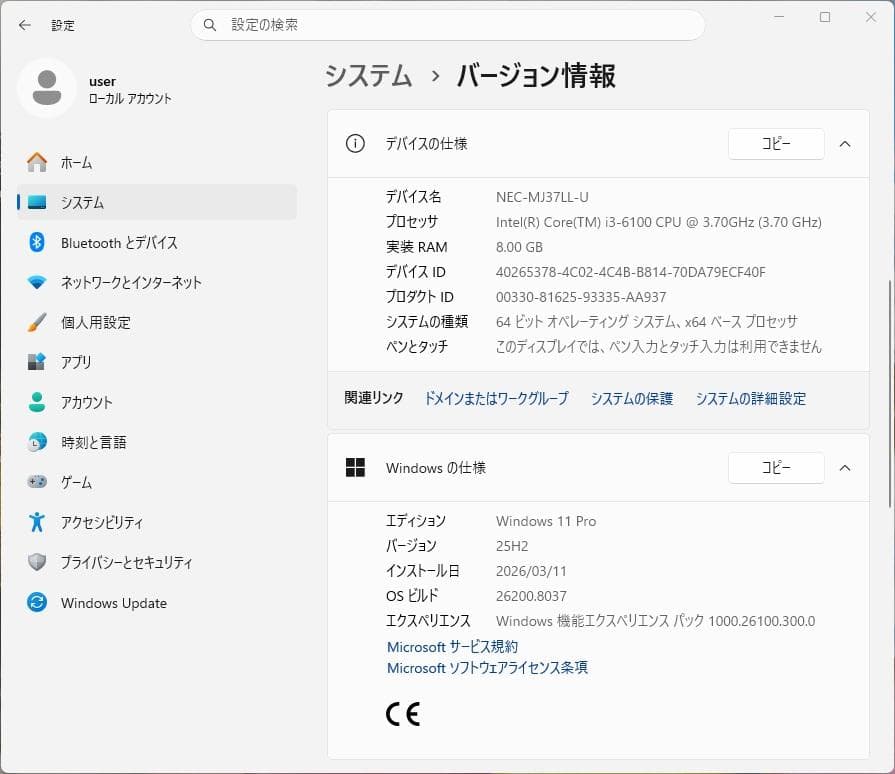Click the privacy shield icon
This screenshot has width=895, height=774.
coord(37,562)
